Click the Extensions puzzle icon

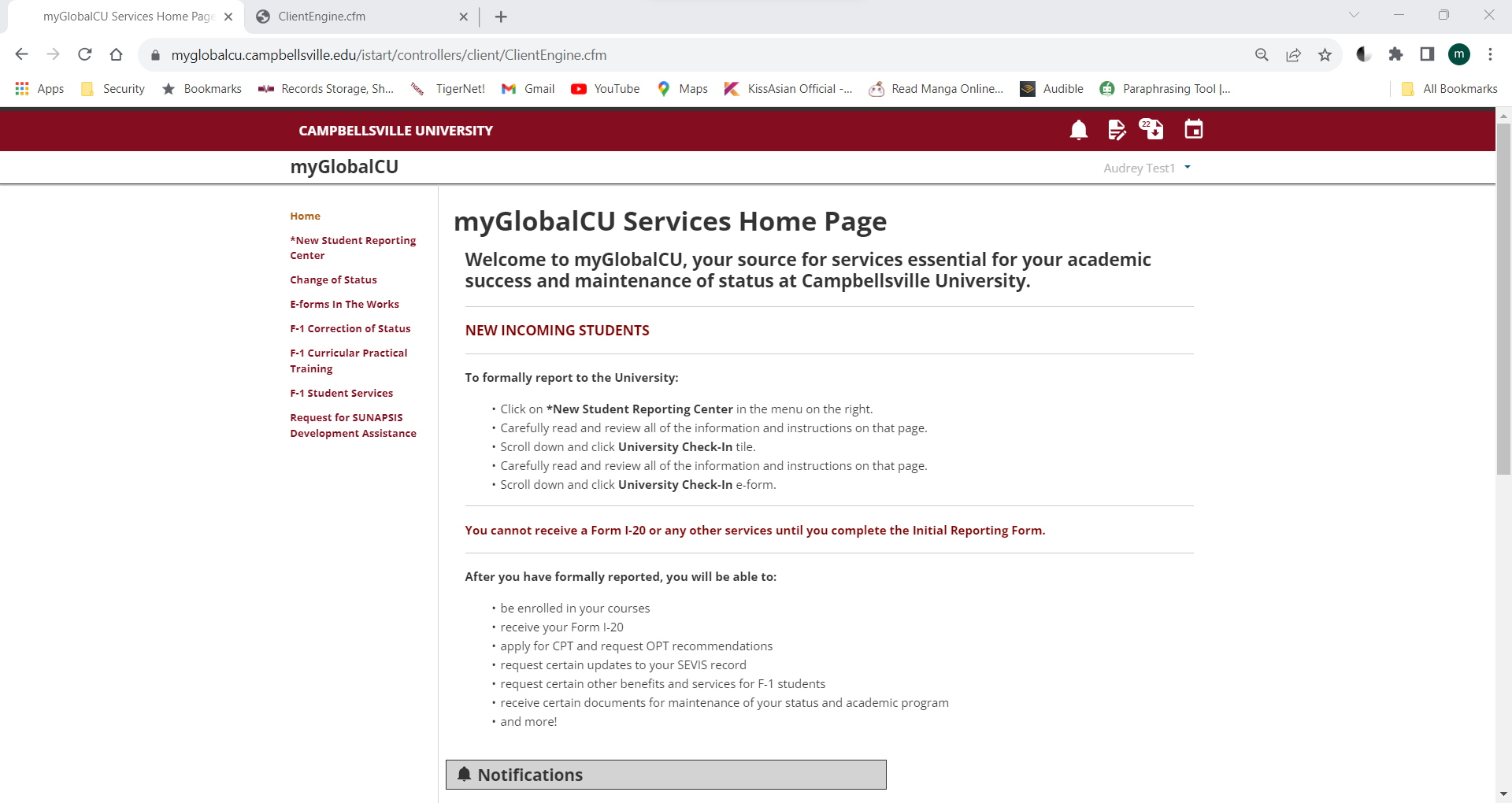[x=1395, y=54]
